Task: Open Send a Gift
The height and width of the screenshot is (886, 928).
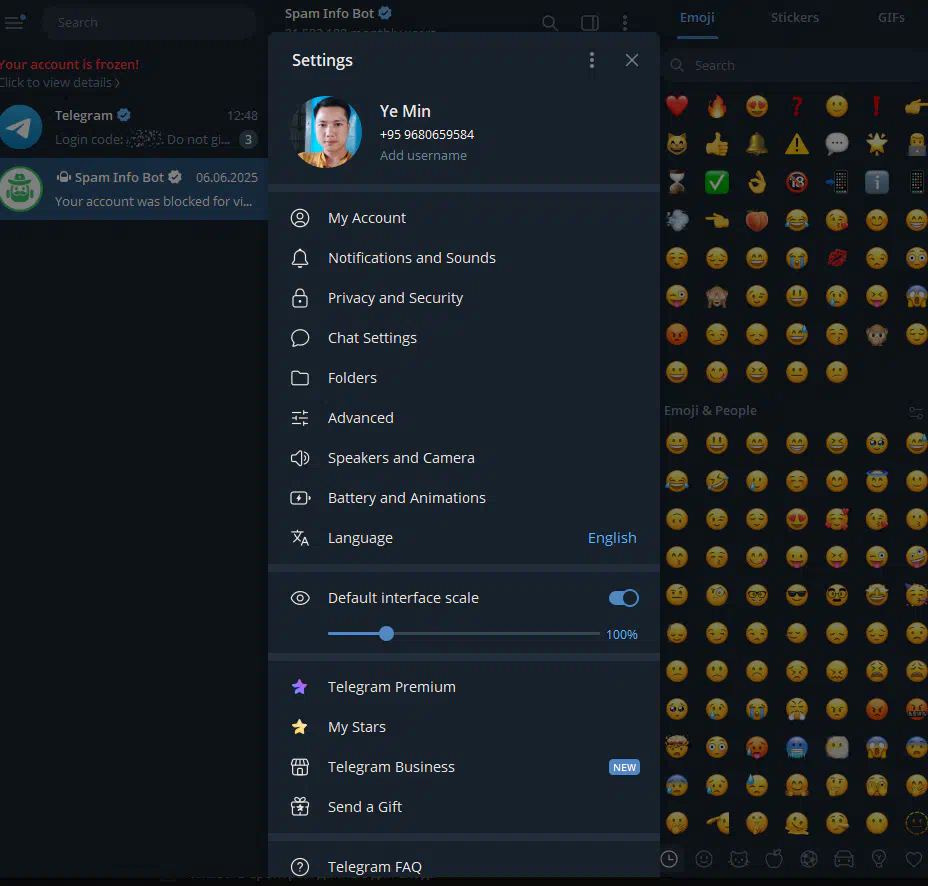Action: tap(463, 807)
